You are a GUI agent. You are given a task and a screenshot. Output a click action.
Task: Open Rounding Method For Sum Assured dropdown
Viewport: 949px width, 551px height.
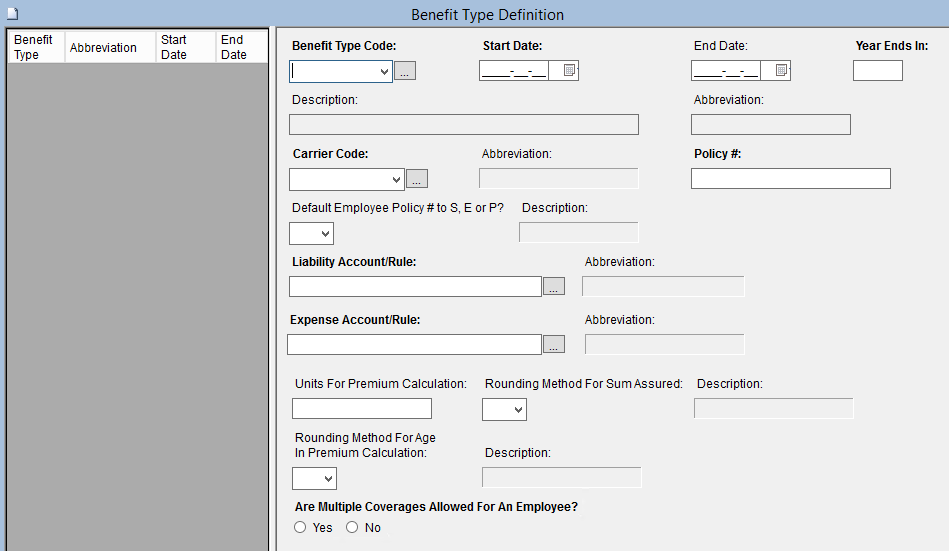click(517, 409)
